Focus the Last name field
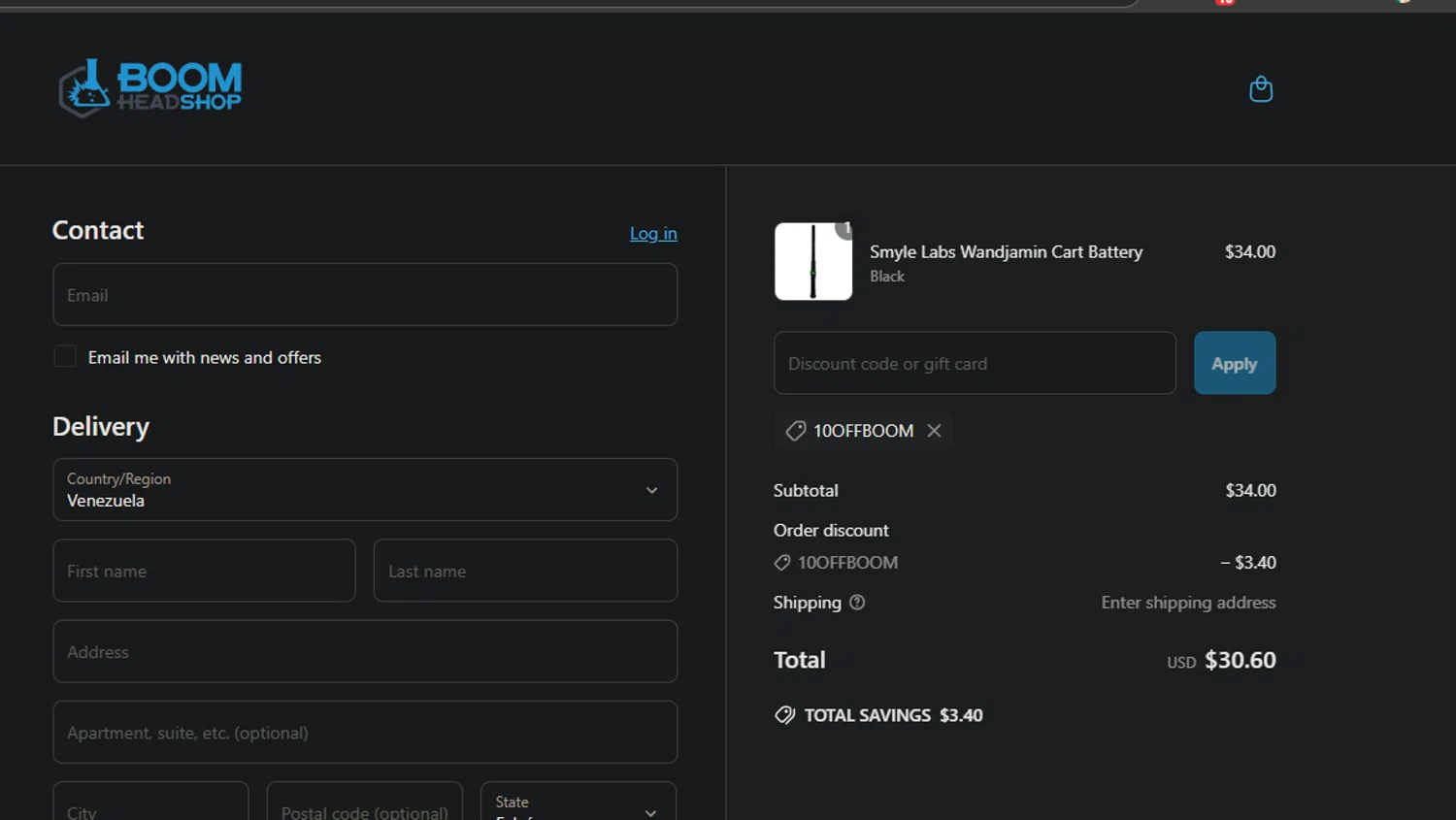 coord(525,571)
